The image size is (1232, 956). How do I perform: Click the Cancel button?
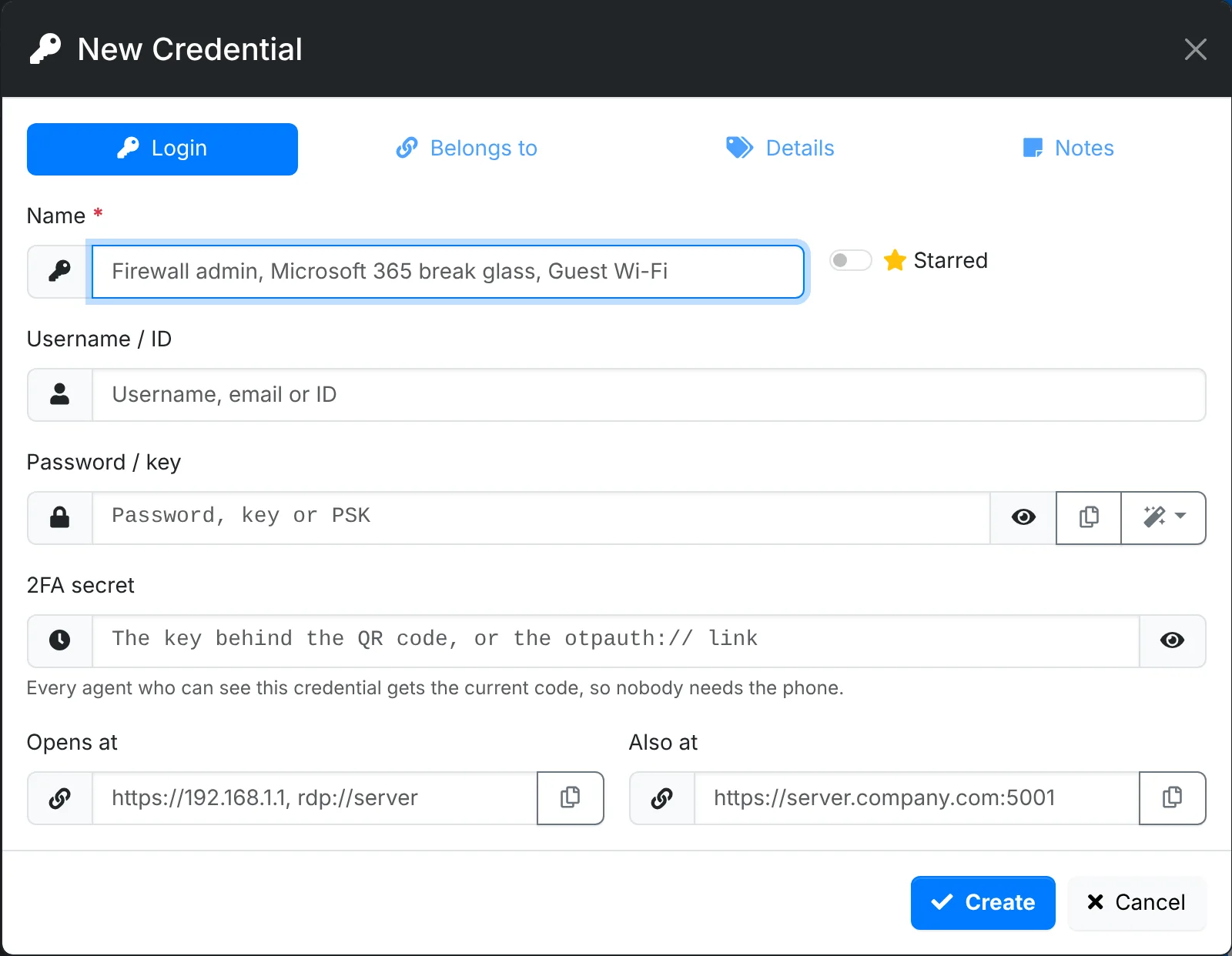(1137, 902)
